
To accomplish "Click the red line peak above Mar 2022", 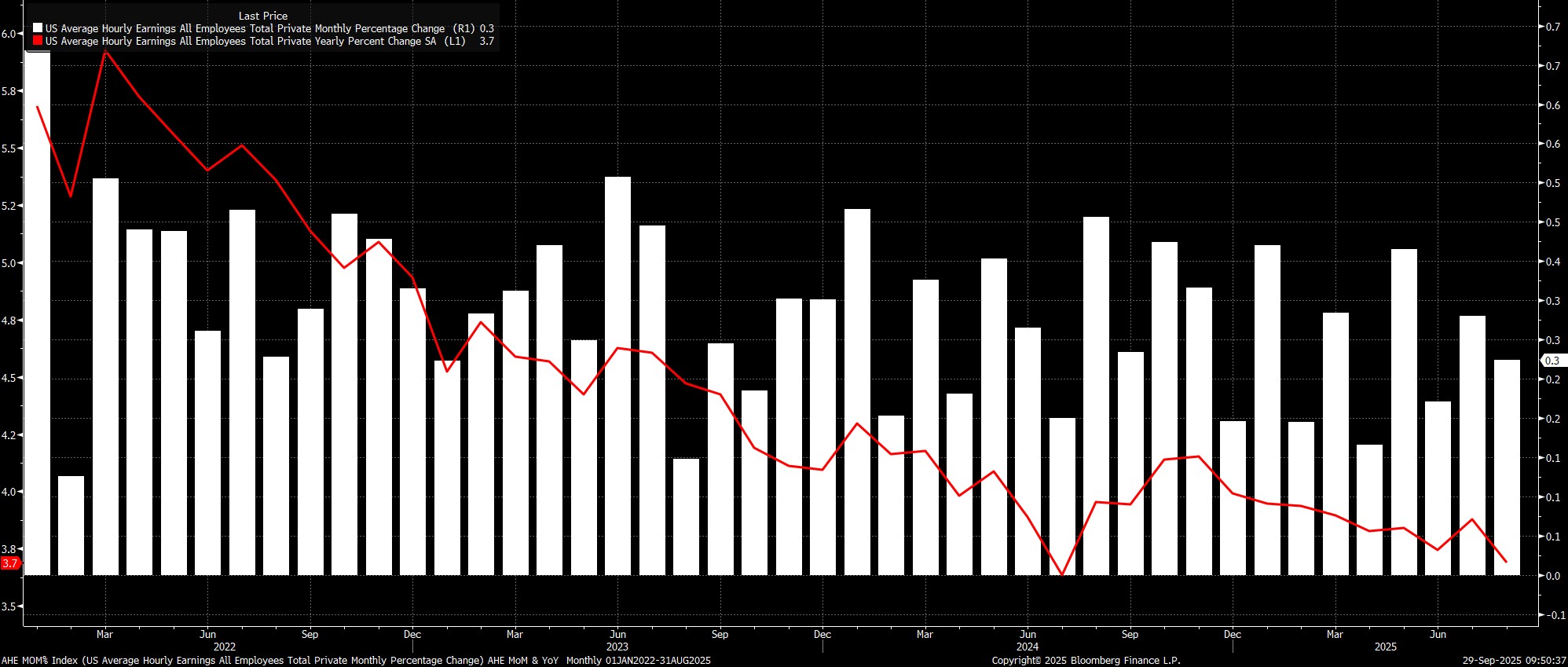I will click(x=105, y=52).
